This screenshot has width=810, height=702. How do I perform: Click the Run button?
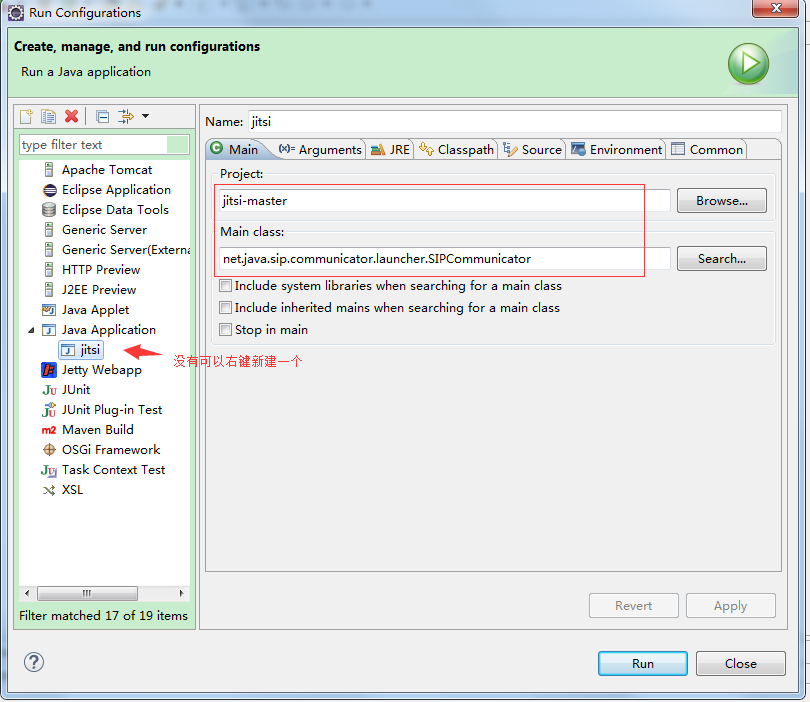pyautogui.click(x=643, y=663)
